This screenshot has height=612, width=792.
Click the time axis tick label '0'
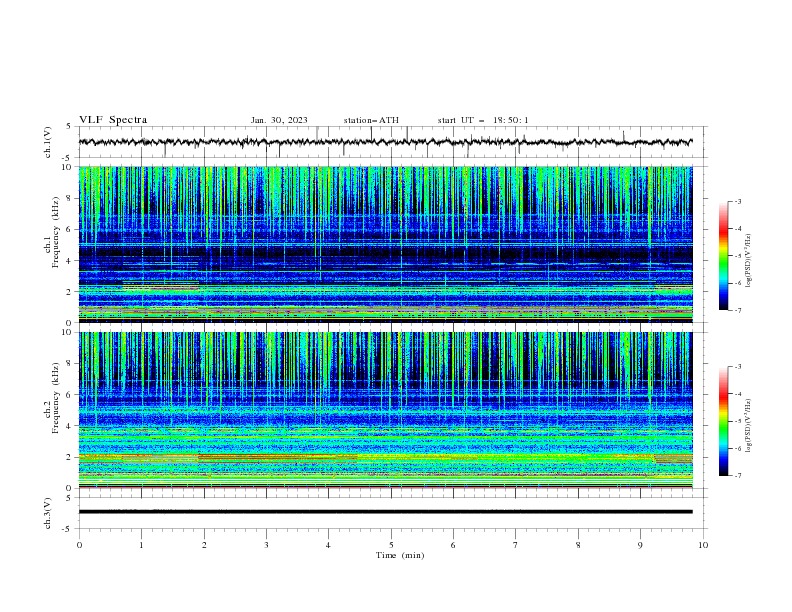coord(79,545)
